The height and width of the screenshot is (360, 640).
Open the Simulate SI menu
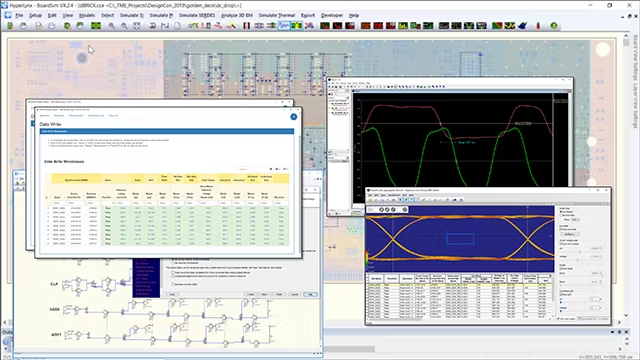coord(131,15)
